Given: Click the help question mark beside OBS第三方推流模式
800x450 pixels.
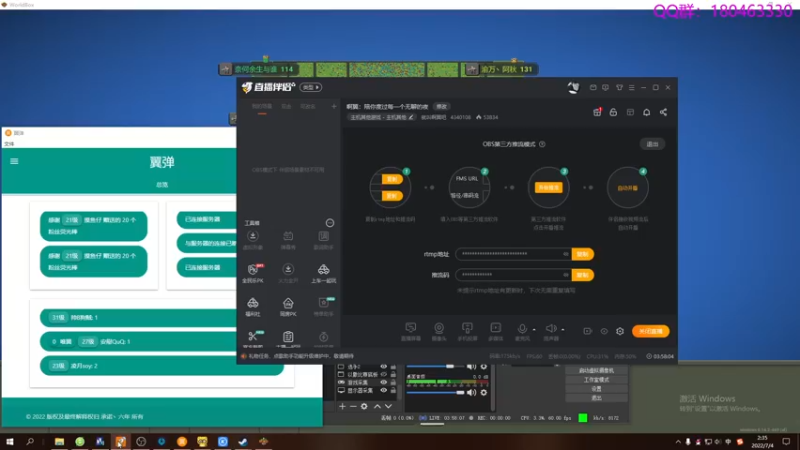Looking at the screenshot, I should [x=542, y=144].
